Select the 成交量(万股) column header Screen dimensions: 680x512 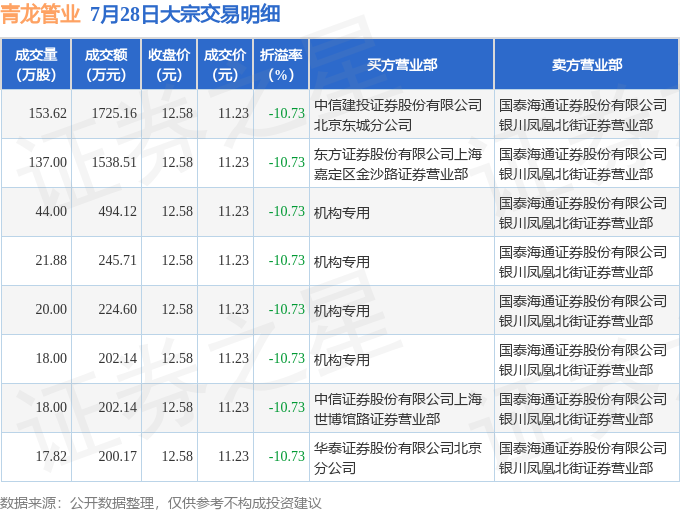pos(36,65)
